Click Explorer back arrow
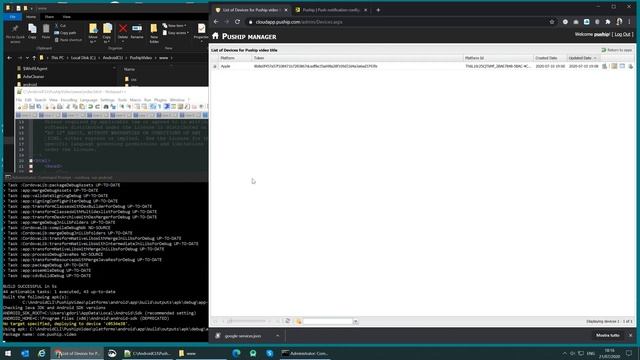640x360 pixels. 9,58
